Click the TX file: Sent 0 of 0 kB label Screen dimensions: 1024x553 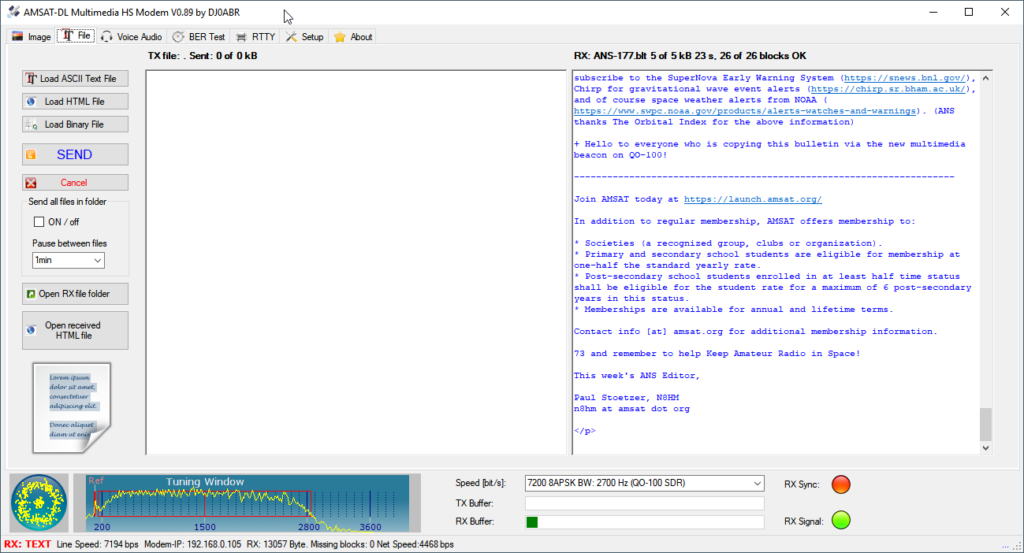(202, 55)
